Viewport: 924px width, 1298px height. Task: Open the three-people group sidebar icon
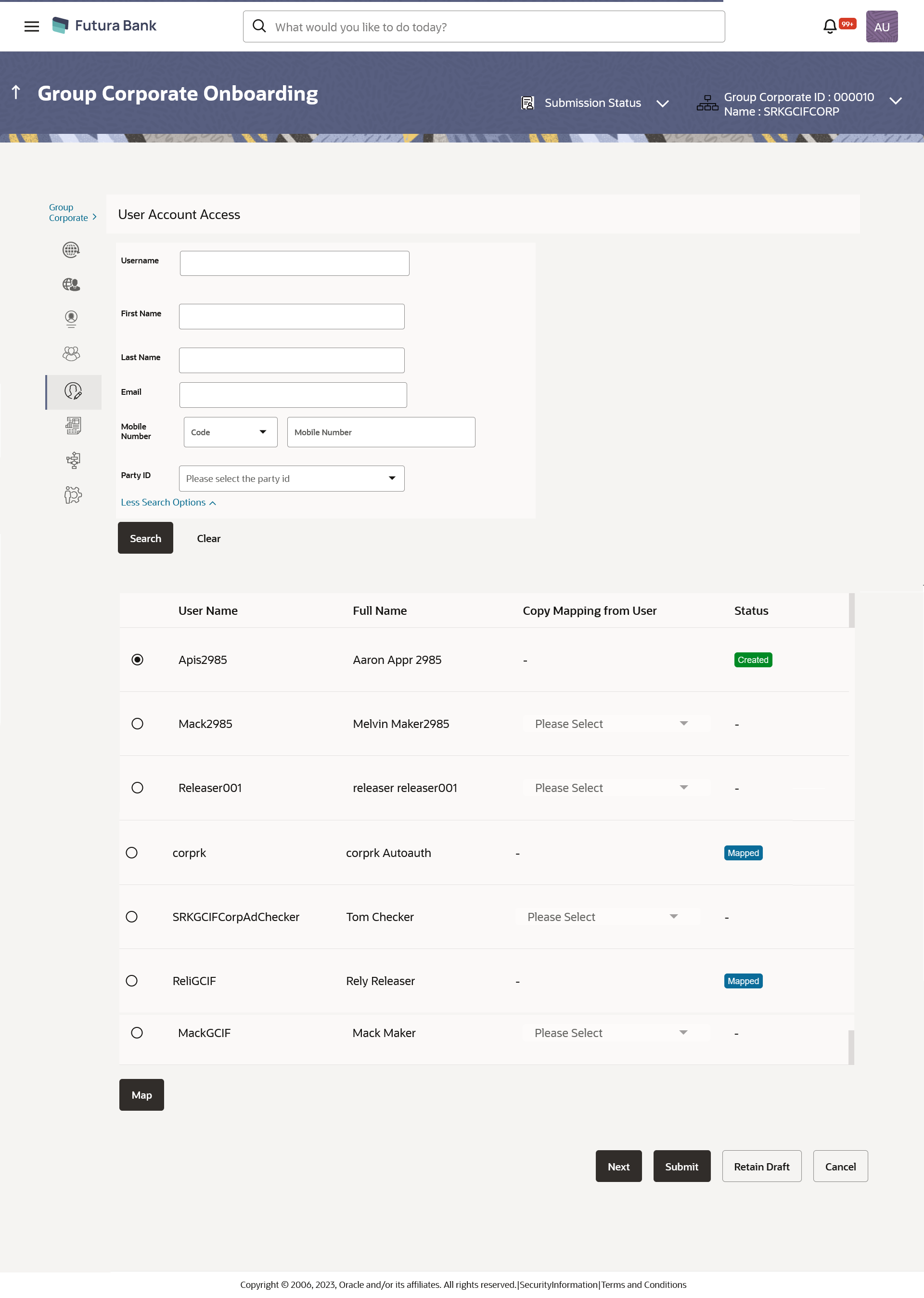pyautogui.click(x=71, y=354)
